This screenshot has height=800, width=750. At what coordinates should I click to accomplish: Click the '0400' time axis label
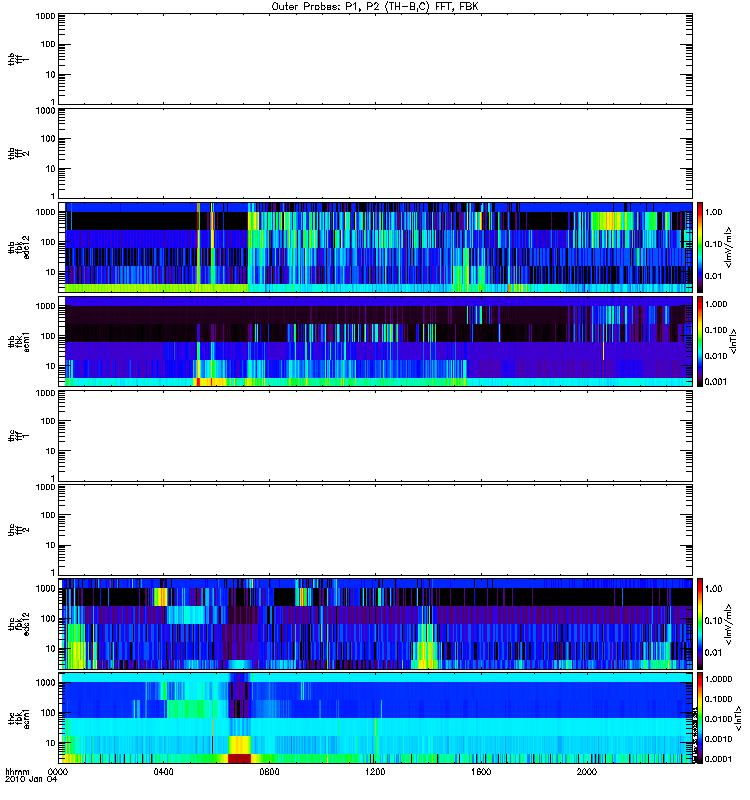tap(163, 771)
